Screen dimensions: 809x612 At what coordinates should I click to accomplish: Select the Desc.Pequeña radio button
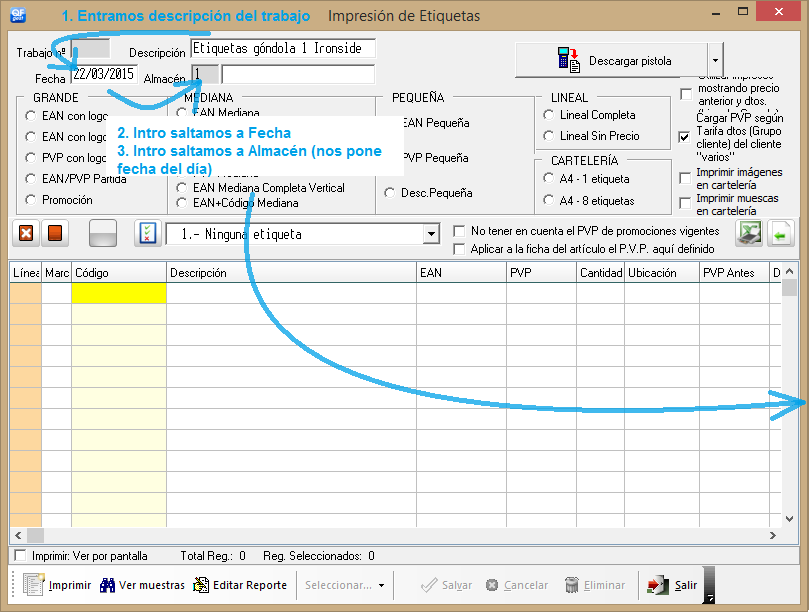click(390, 192)
